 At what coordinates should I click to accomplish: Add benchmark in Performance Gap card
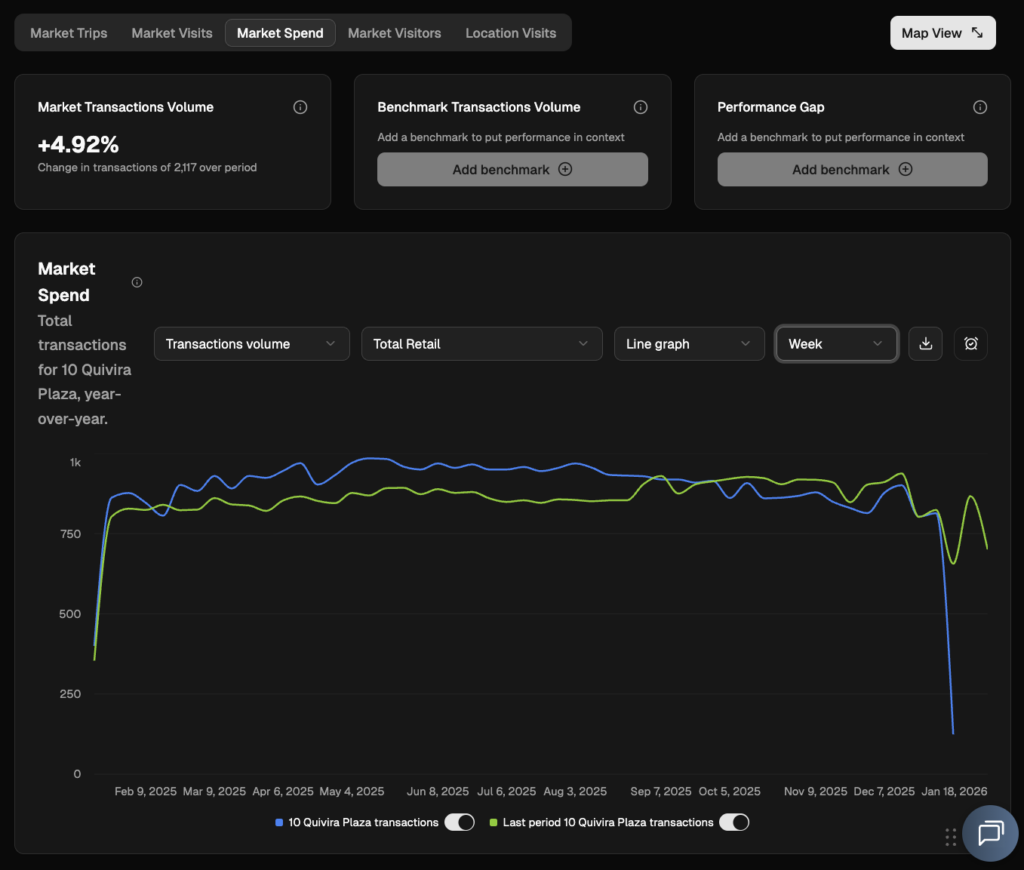coord(852,170)
